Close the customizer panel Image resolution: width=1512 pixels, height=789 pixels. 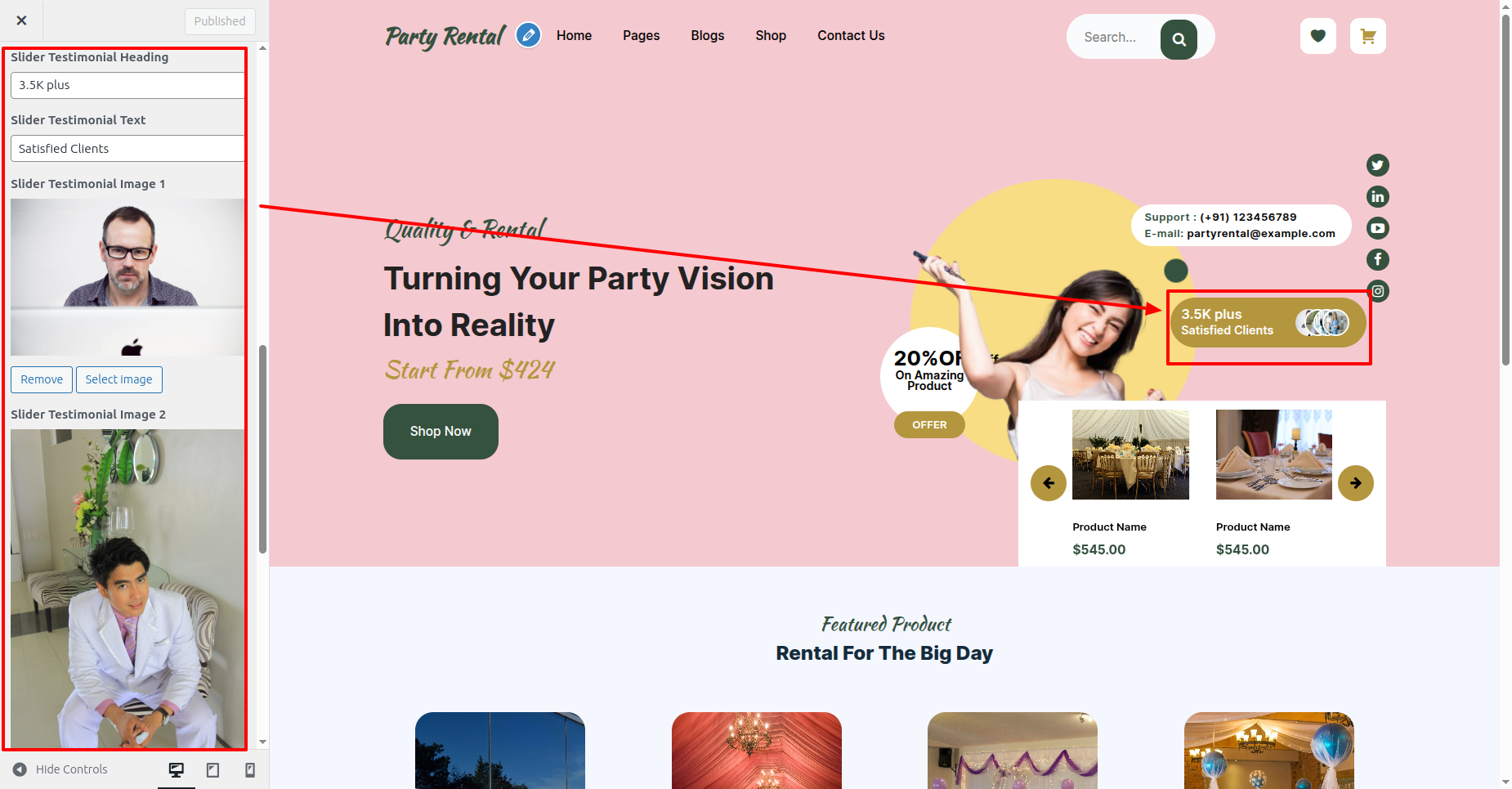(21, 20)
